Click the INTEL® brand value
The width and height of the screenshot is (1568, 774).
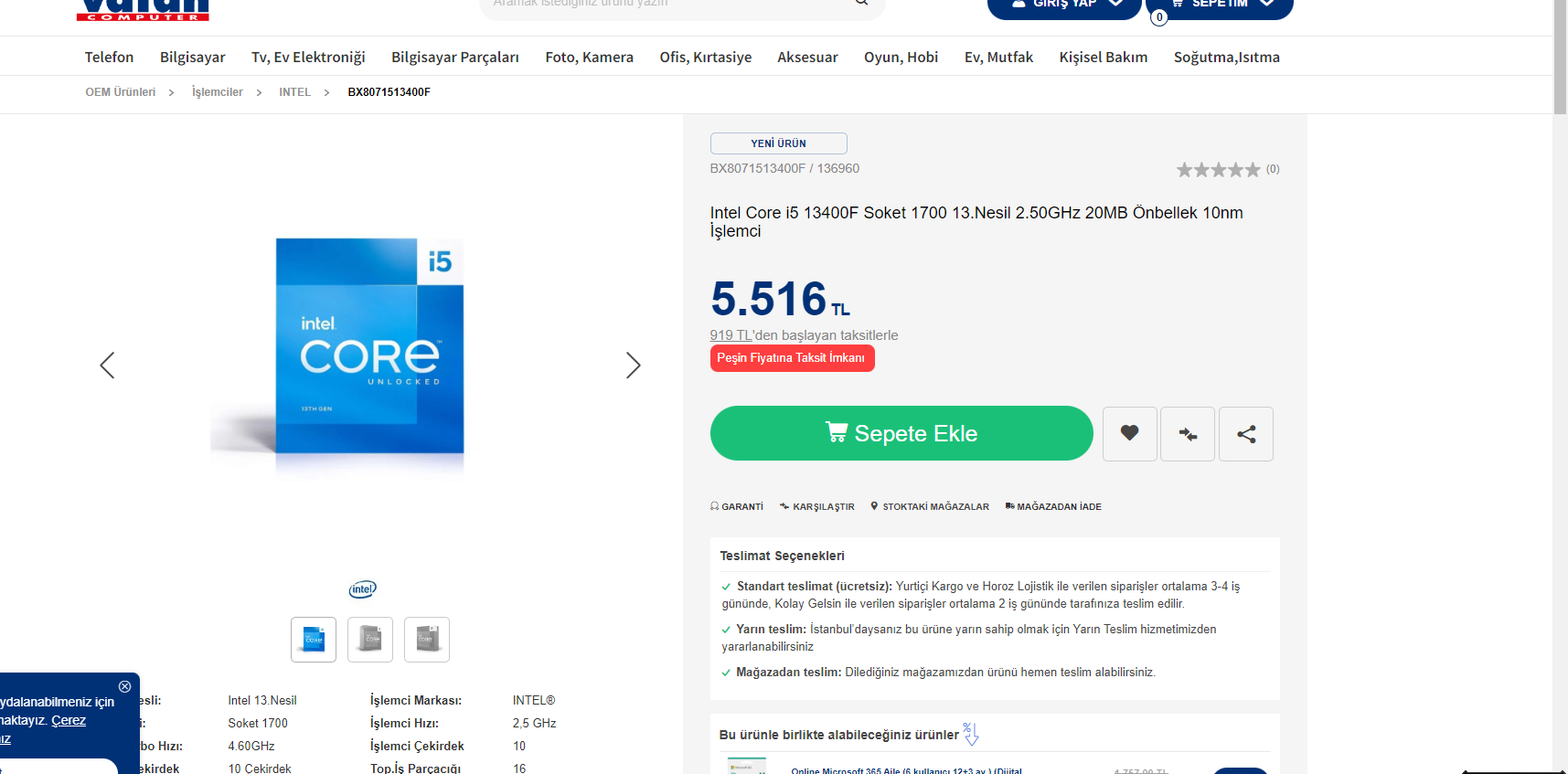coord(534,700)
